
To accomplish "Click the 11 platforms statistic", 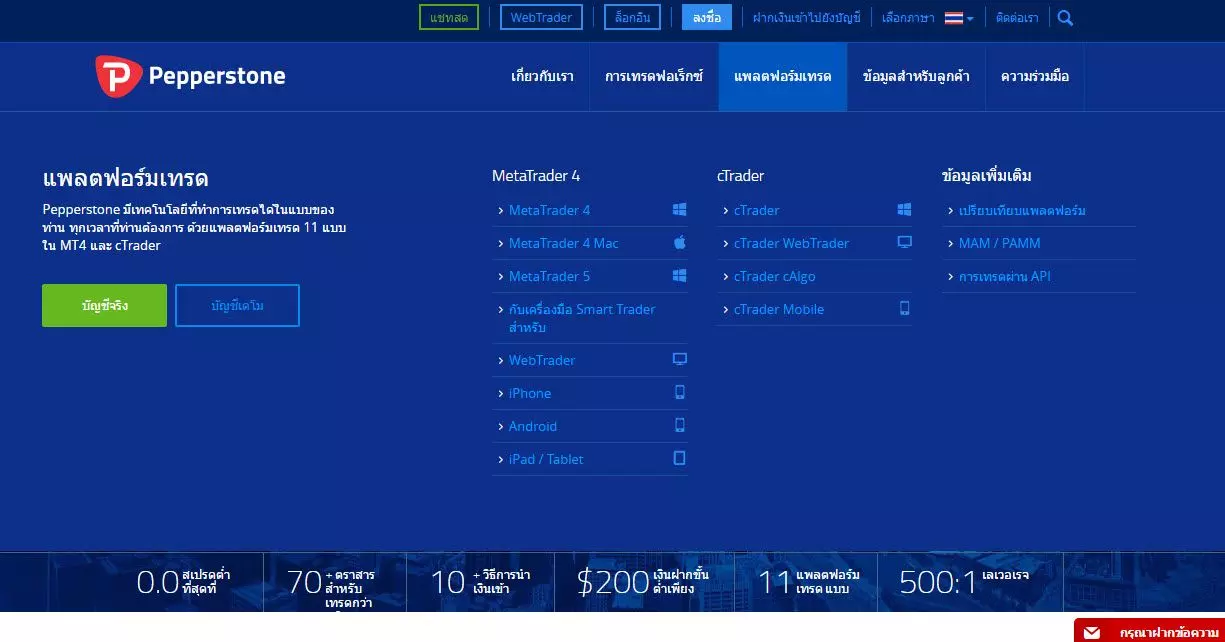I will (809, 582).
